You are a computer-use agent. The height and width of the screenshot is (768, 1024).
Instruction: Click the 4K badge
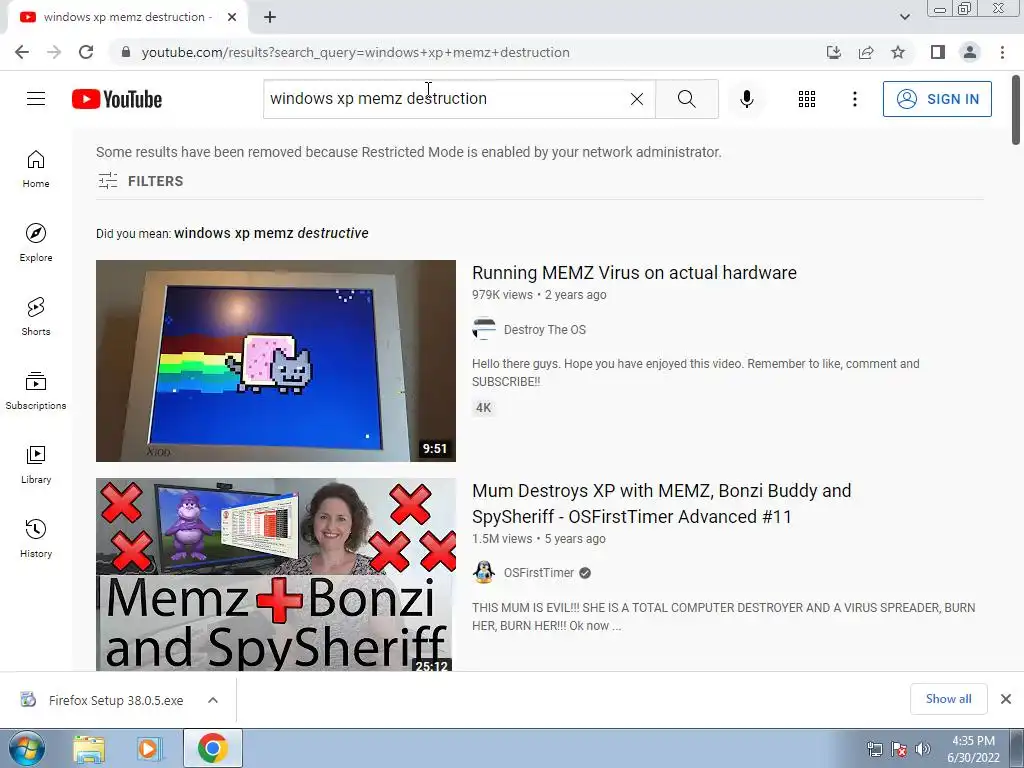coord(483,408)
